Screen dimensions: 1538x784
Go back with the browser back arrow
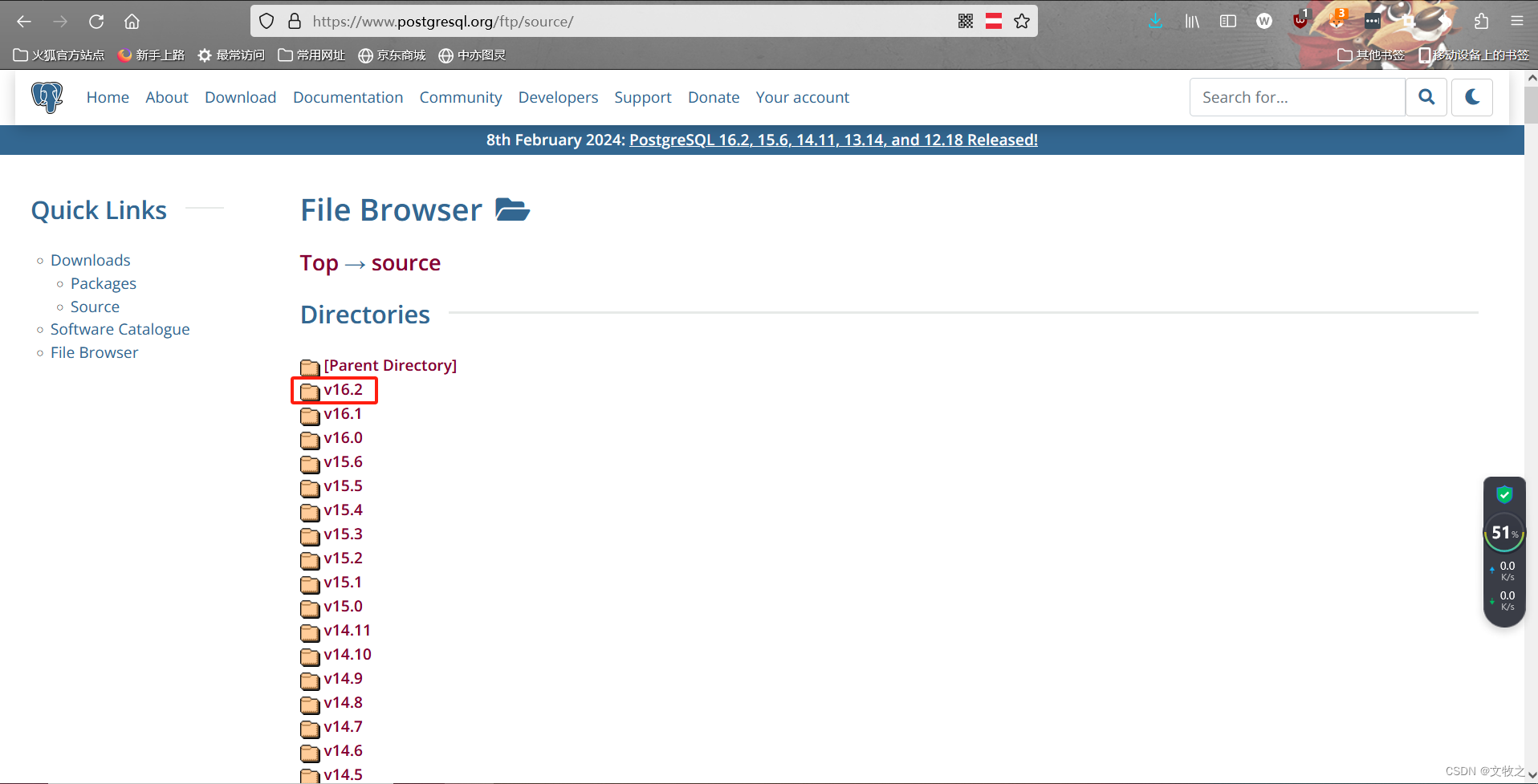point(24,22)
